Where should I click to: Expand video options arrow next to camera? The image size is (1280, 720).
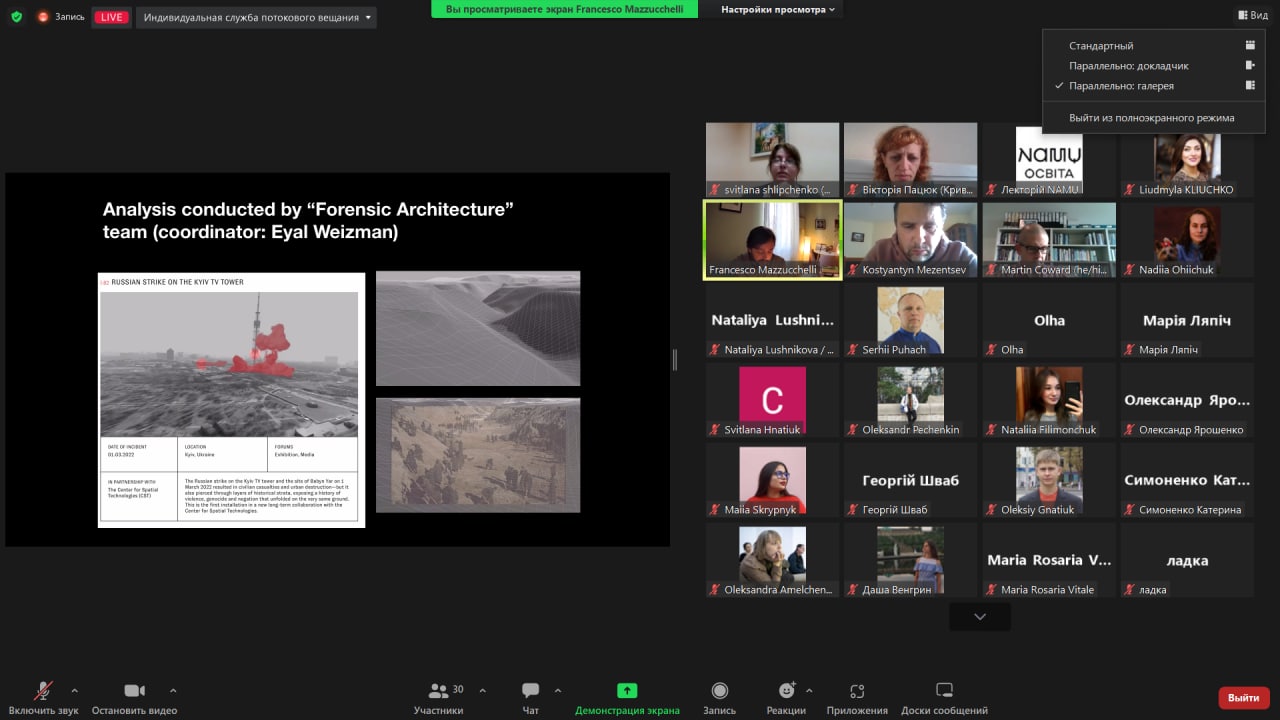tap(173, 690)
